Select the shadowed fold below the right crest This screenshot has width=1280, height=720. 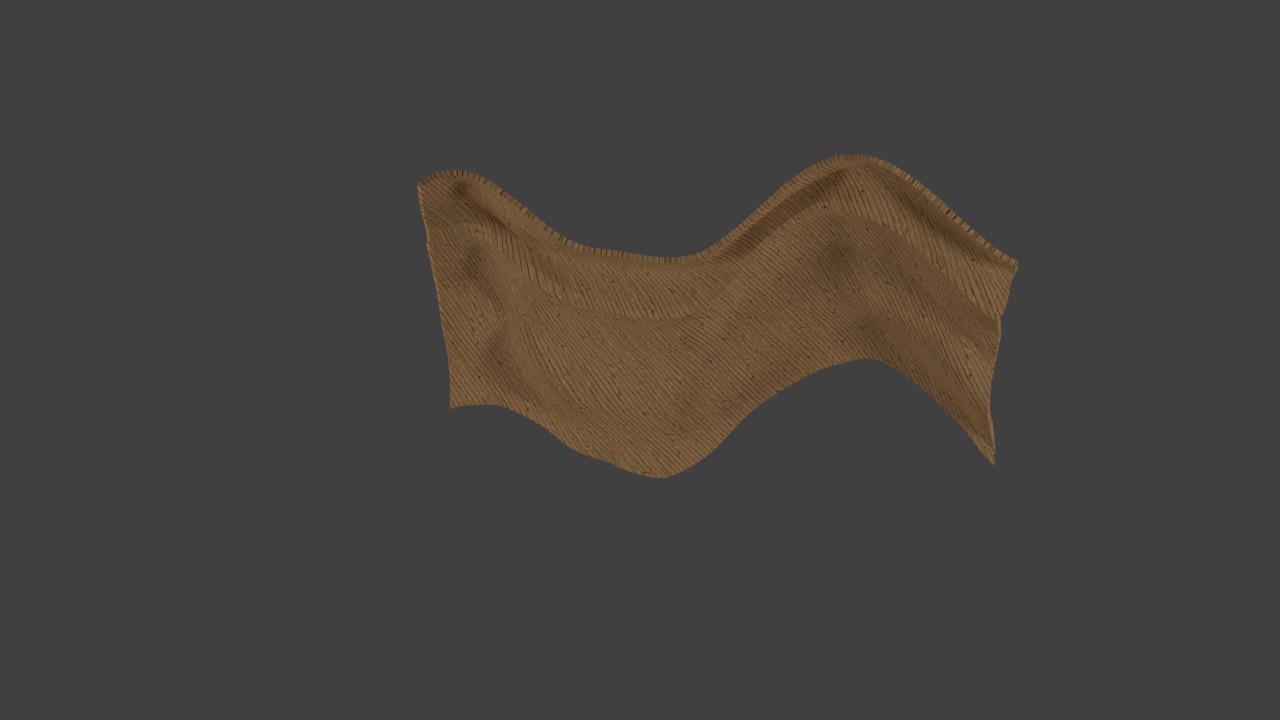click(835, 258)
